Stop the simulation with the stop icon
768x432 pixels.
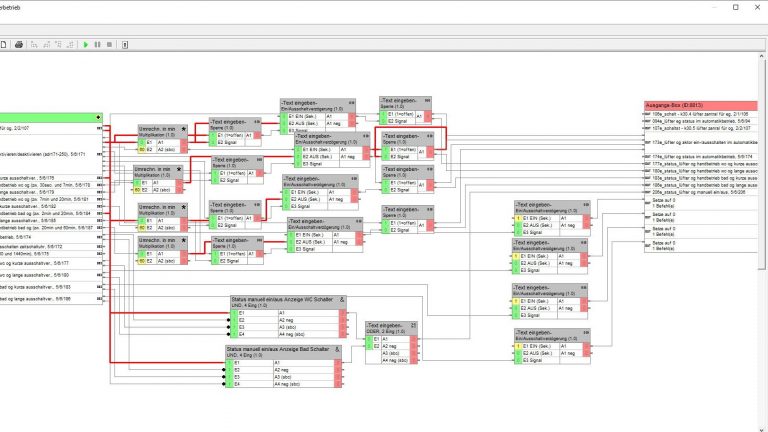[x=108, y=45]
